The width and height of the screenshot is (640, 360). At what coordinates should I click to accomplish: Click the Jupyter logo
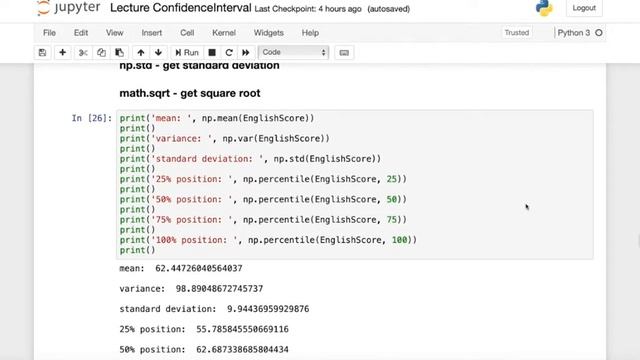68,7
